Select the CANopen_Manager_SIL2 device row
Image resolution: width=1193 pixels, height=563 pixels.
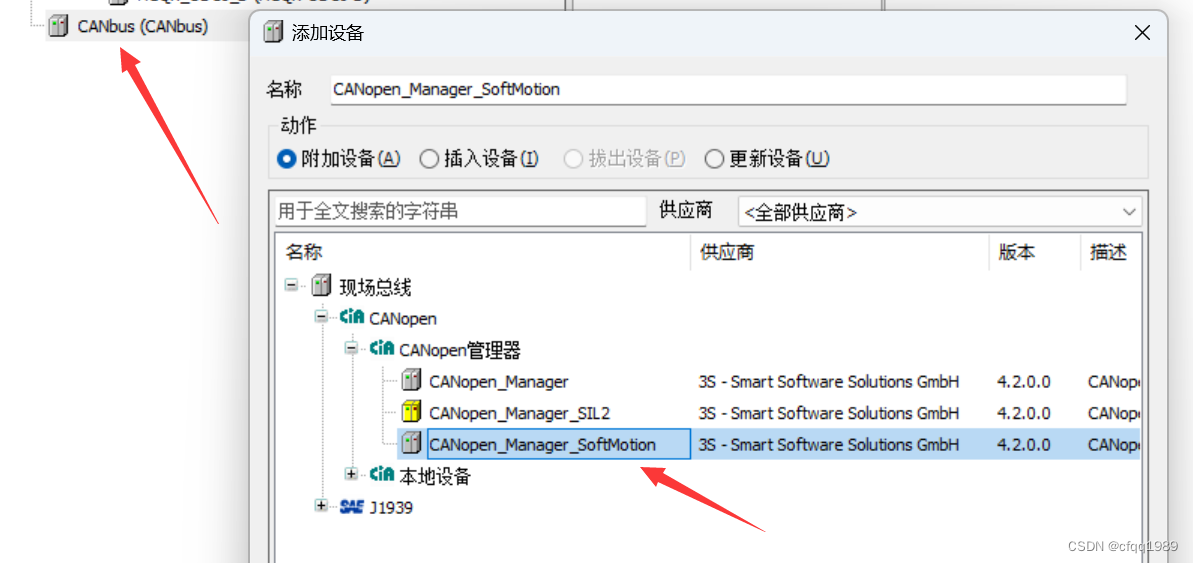(x=520, y=413)
